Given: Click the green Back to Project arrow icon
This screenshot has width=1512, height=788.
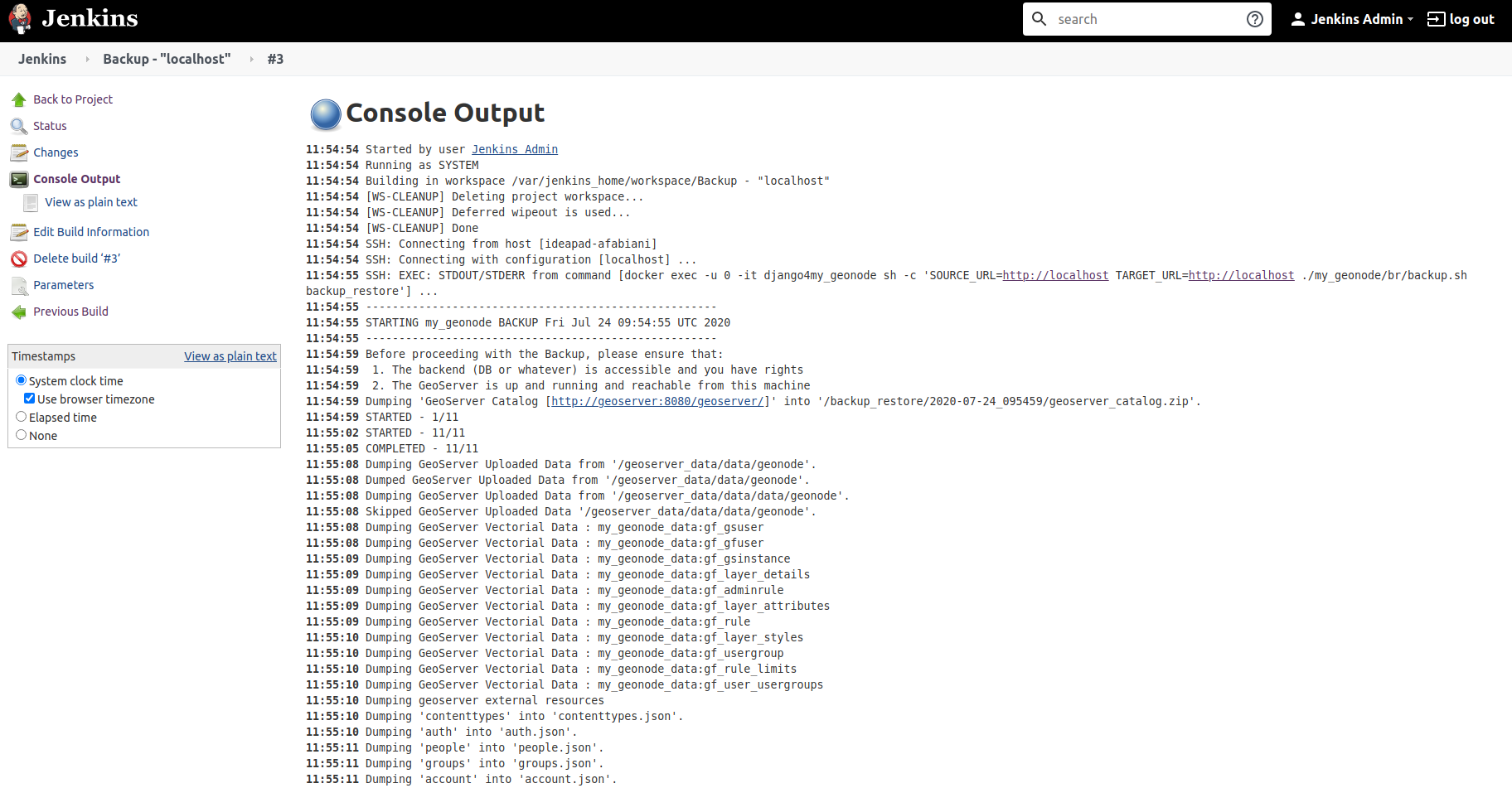Looking at the screenshot, I should pos(19,100).
